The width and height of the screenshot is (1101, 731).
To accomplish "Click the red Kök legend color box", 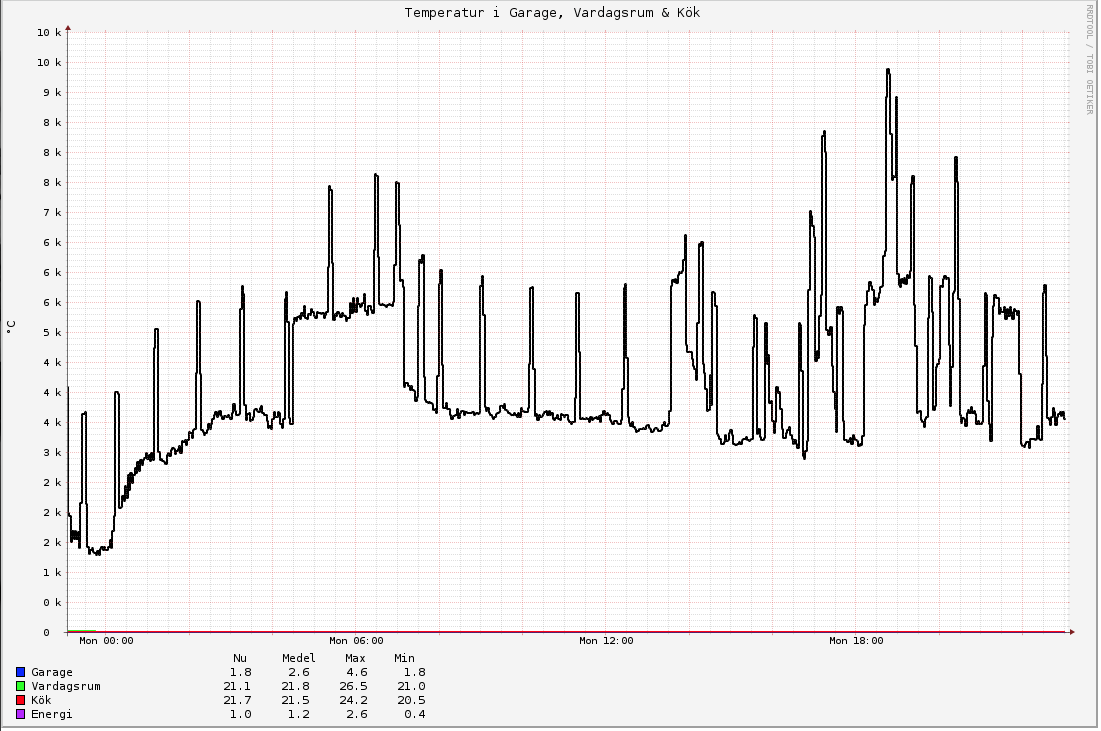I will tap(20, 700).
